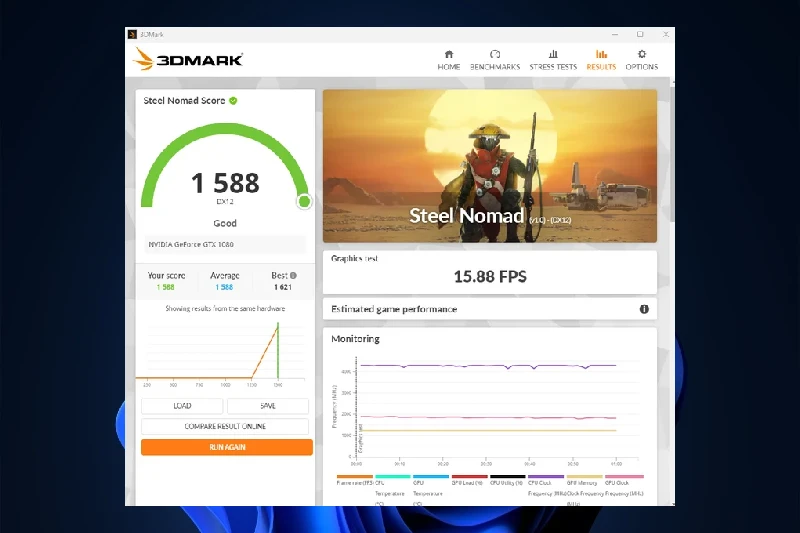Open the Stress Tests tab
800x533 pixels.
553,60
